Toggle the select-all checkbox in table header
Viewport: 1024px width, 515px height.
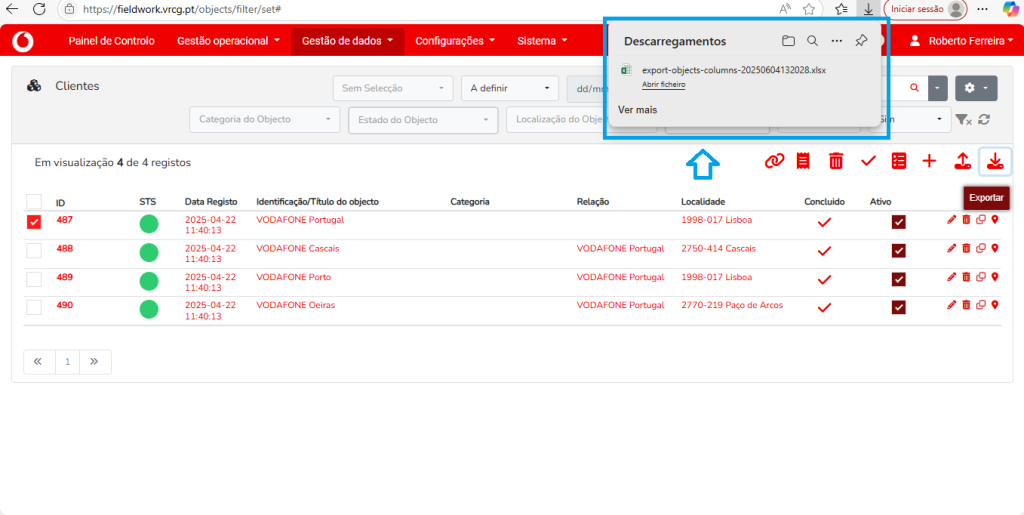tap(34, 202)
